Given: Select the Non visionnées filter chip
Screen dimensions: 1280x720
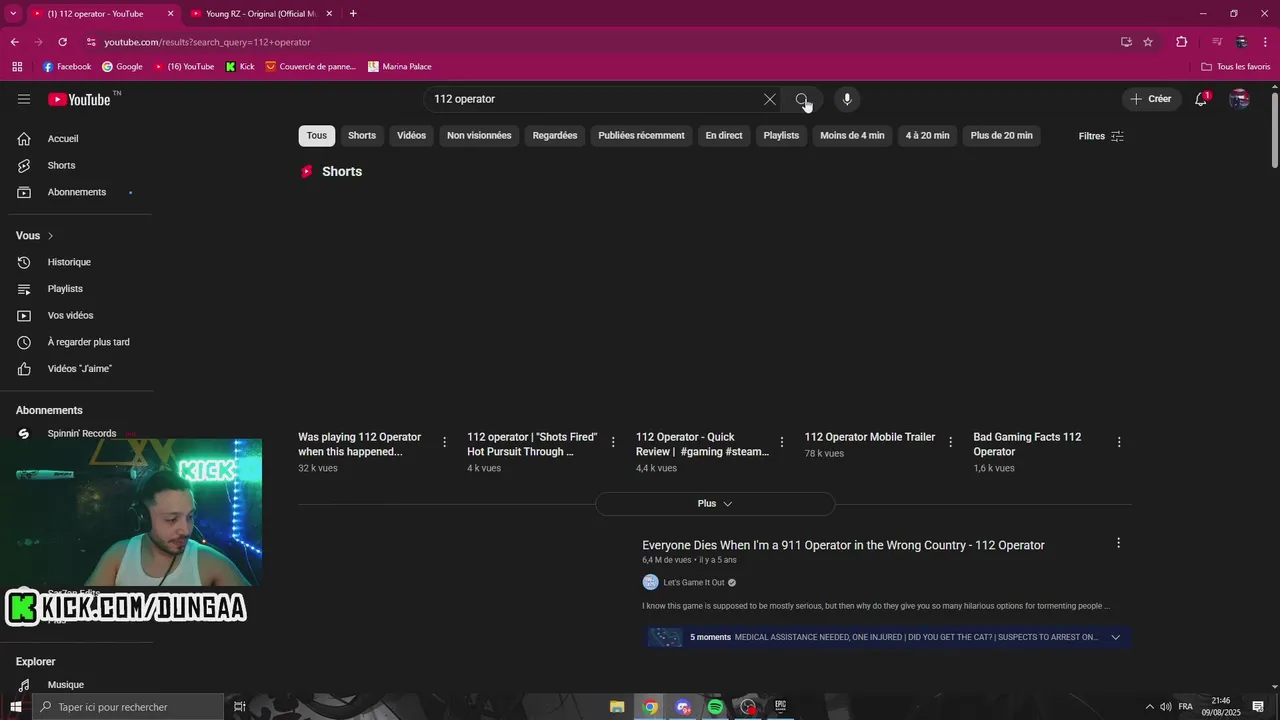Looking at the screenshot, I should coord(479,136).
